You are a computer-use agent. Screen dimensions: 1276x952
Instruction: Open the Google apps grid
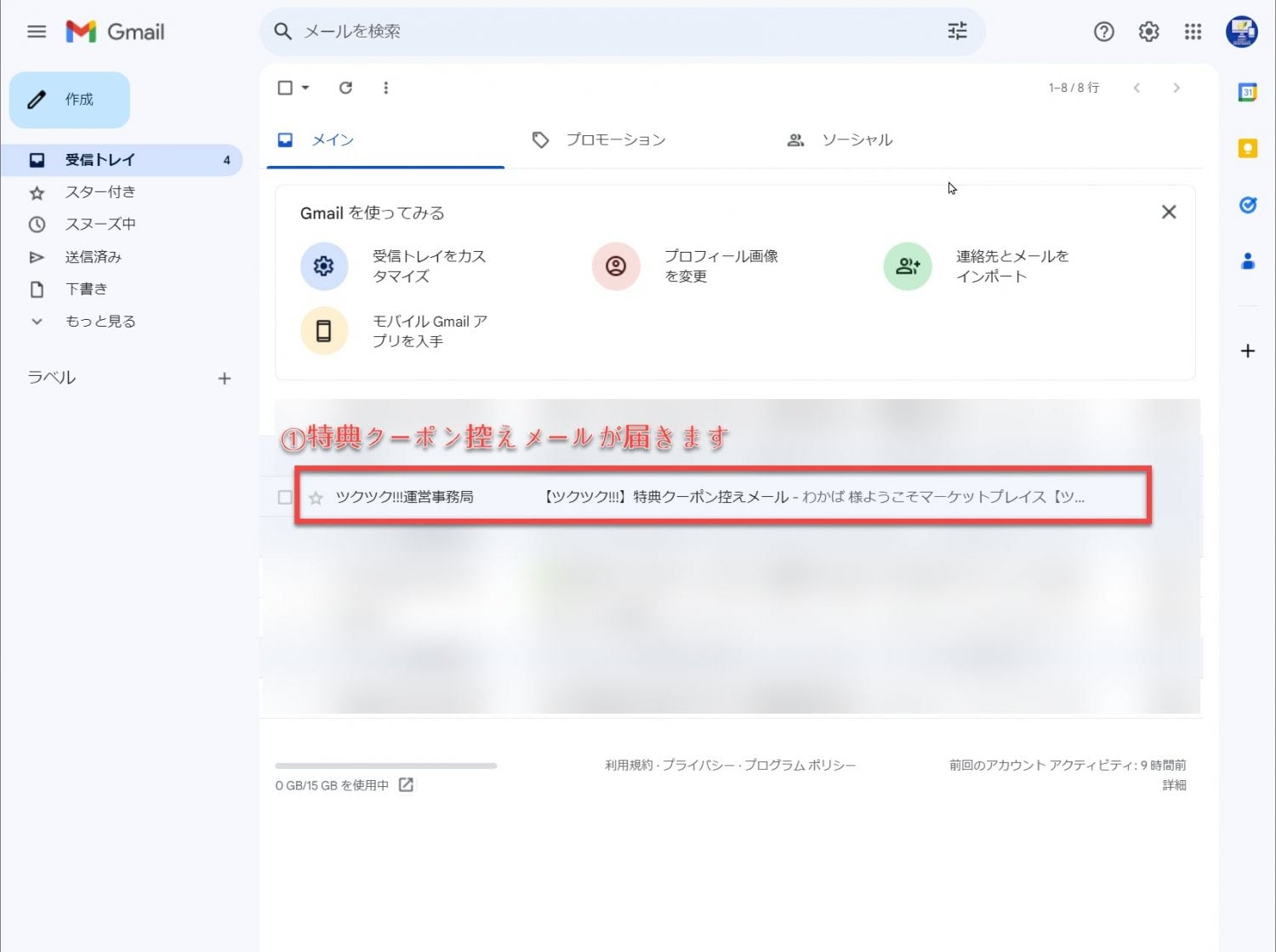(x=1193, y=31)
